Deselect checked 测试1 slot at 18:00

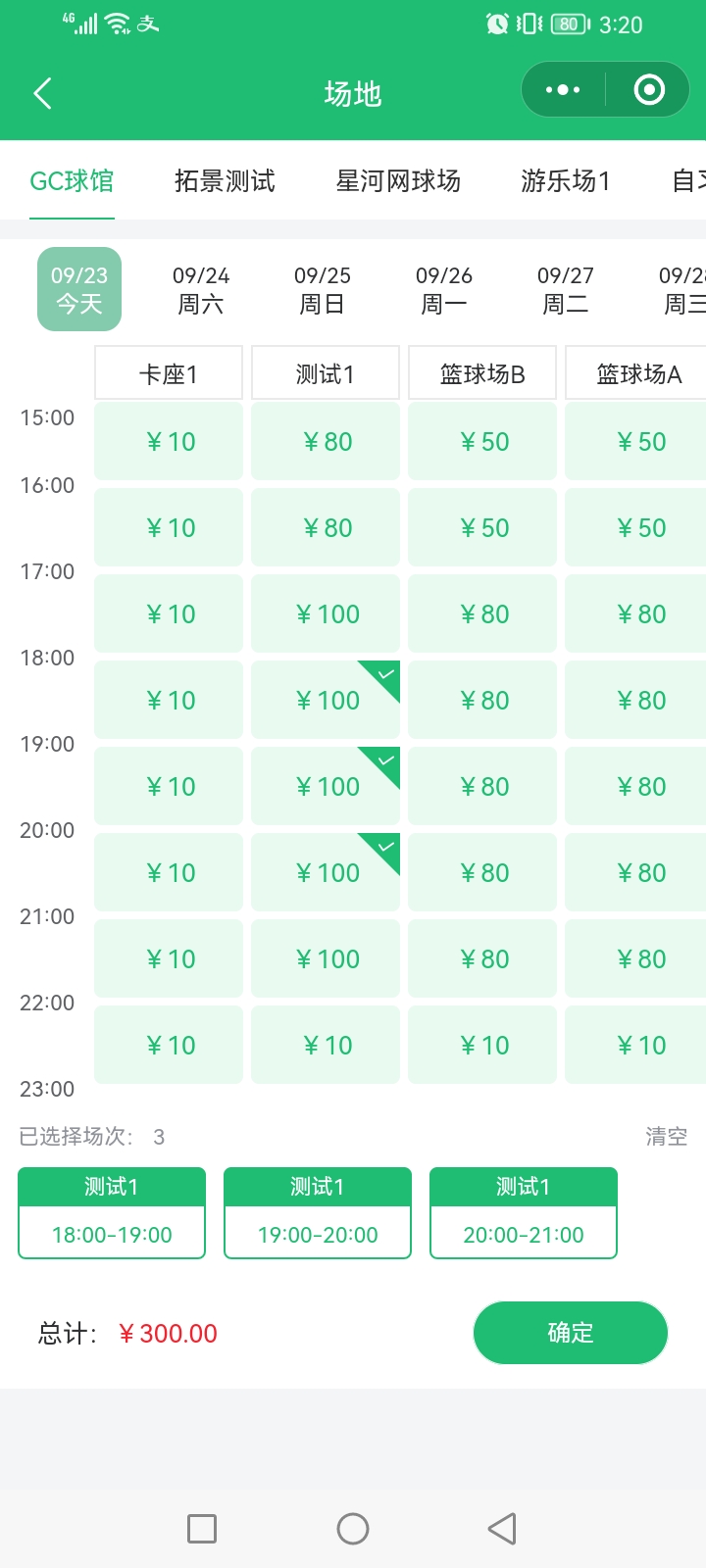coord(326,700)
